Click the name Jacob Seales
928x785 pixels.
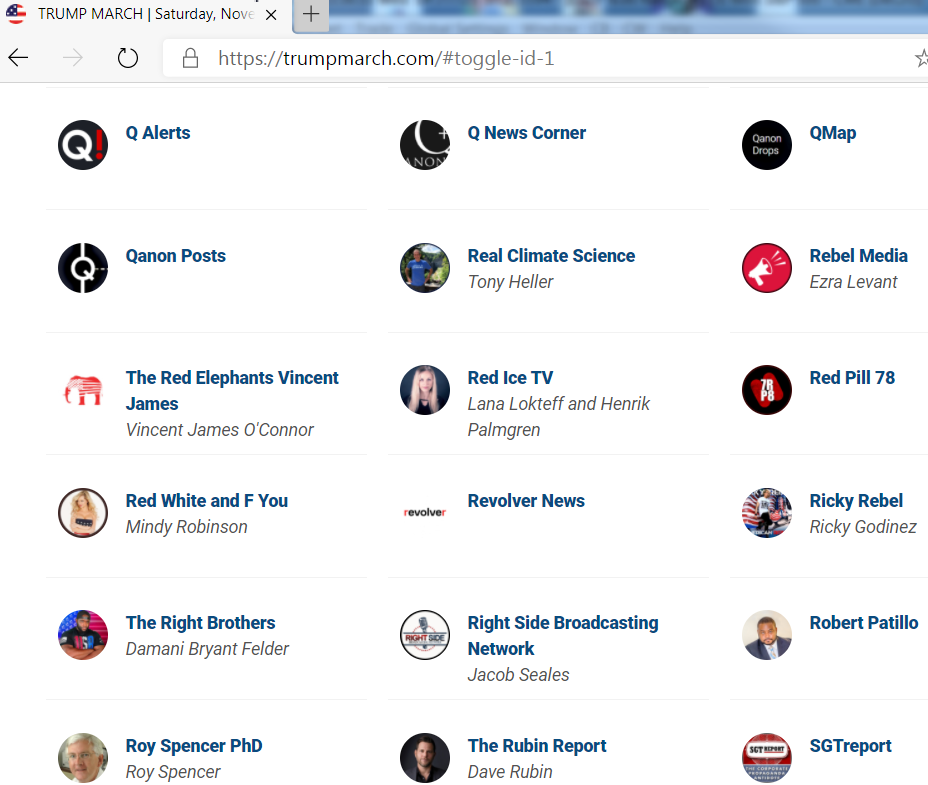pos(518,675)
